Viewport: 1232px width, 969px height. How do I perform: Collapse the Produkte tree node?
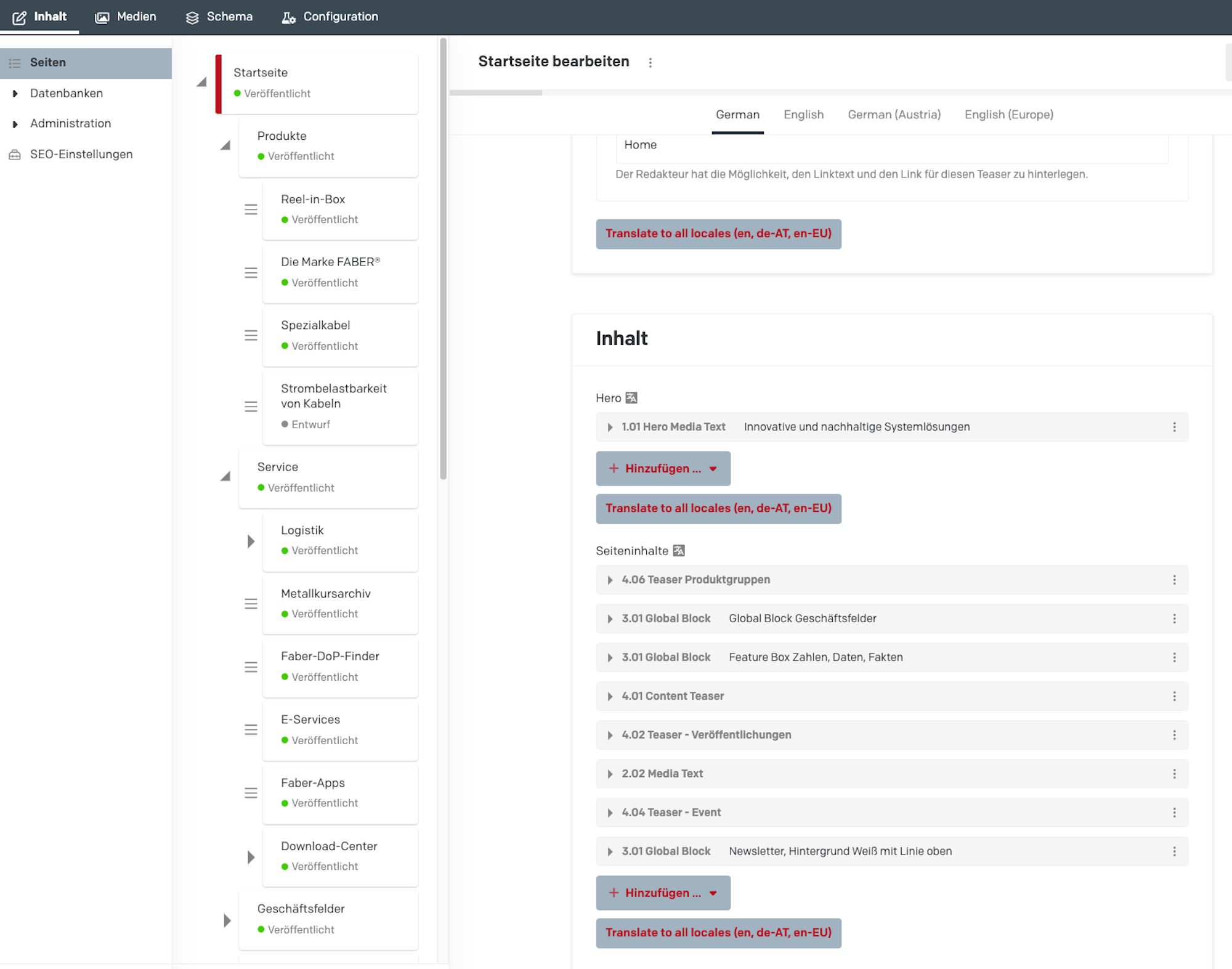tap(225, 145)
